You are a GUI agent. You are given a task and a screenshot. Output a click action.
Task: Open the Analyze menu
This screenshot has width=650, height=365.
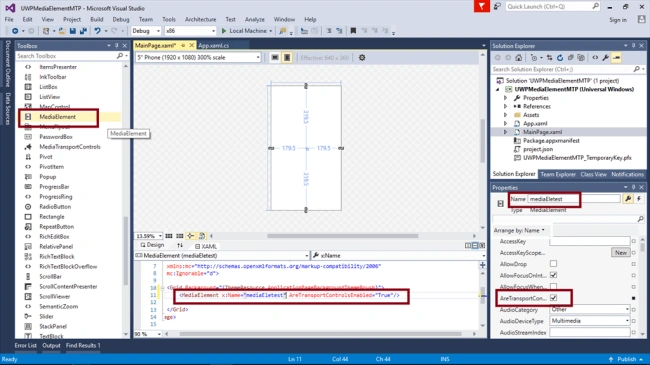tap(255, 19)
